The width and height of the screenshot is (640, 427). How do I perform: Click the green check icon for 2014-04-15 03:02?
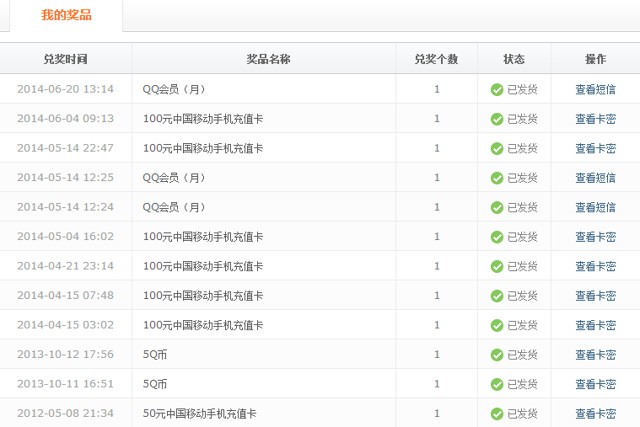[497, 325]
